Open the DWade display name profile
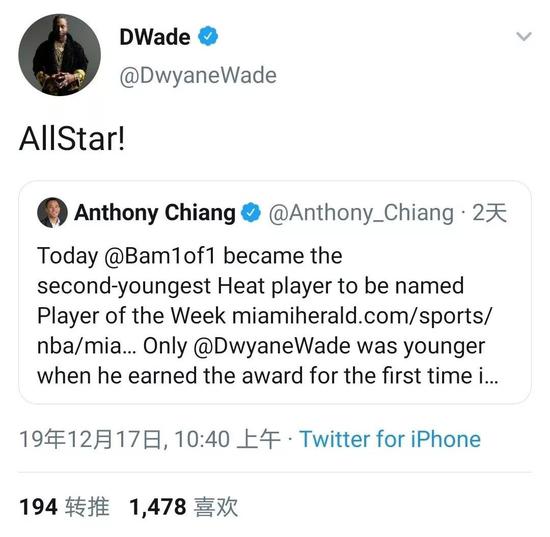 tap(155, 36)
